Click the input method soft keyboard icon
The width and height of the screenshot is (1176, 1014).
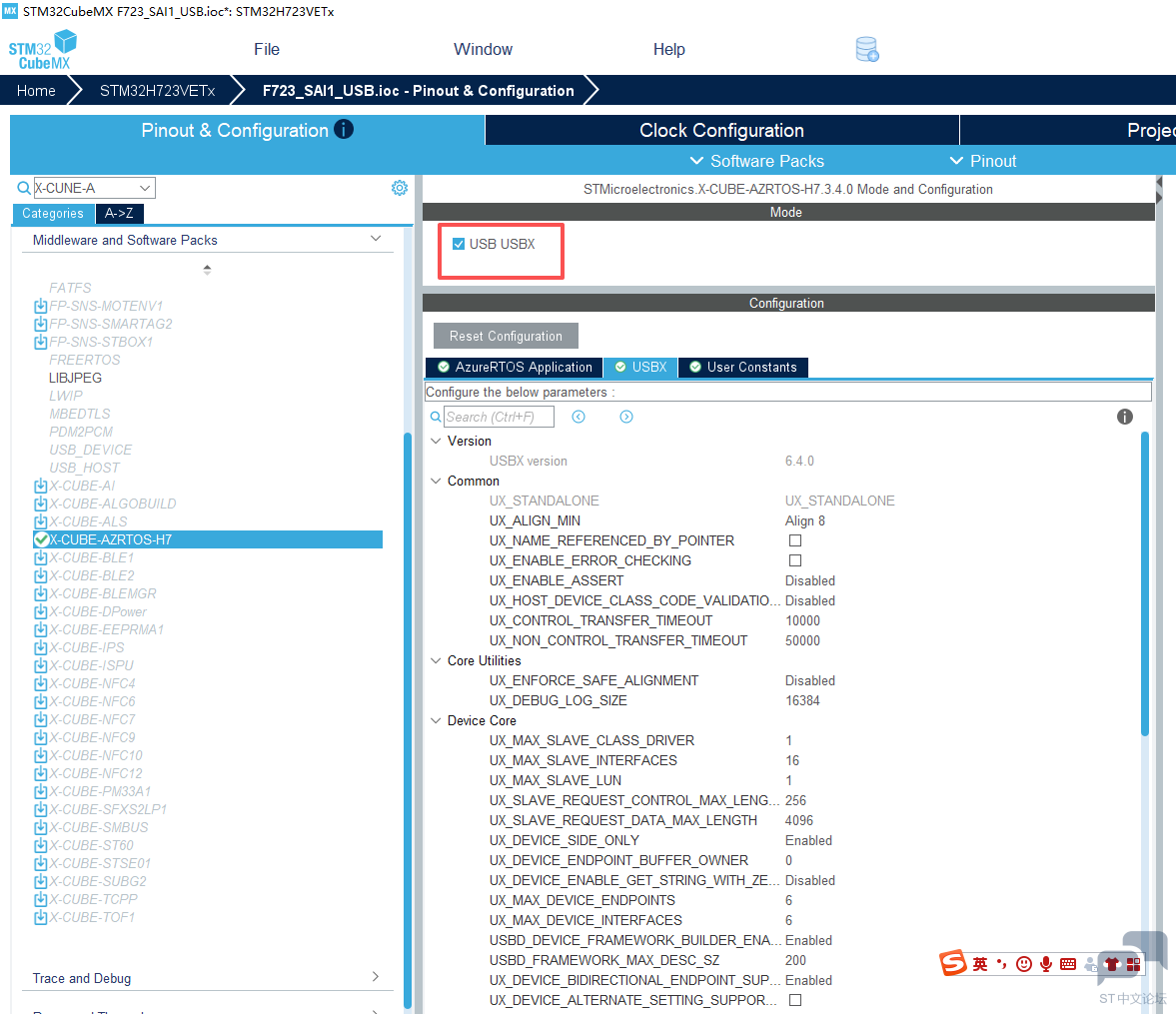pyautogui.click(x=1068, y=964)
